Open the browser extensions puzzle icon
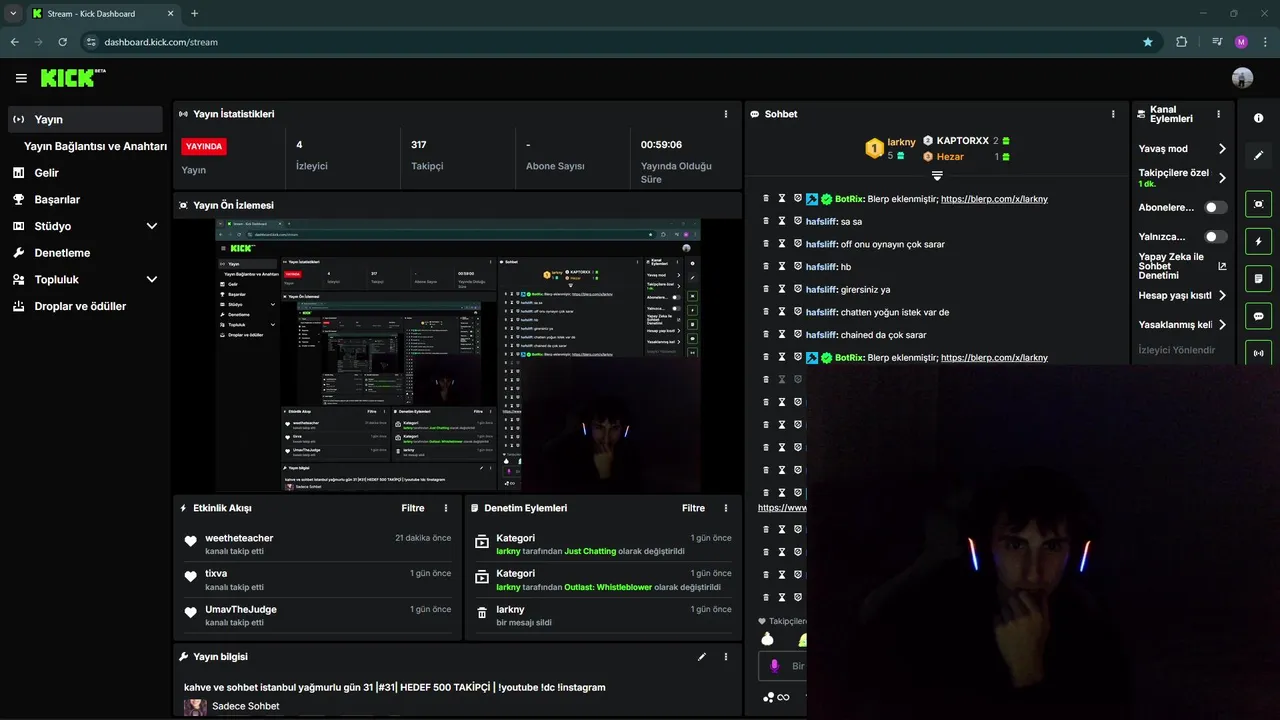The image size is (1280, 720). point(1181,42)
